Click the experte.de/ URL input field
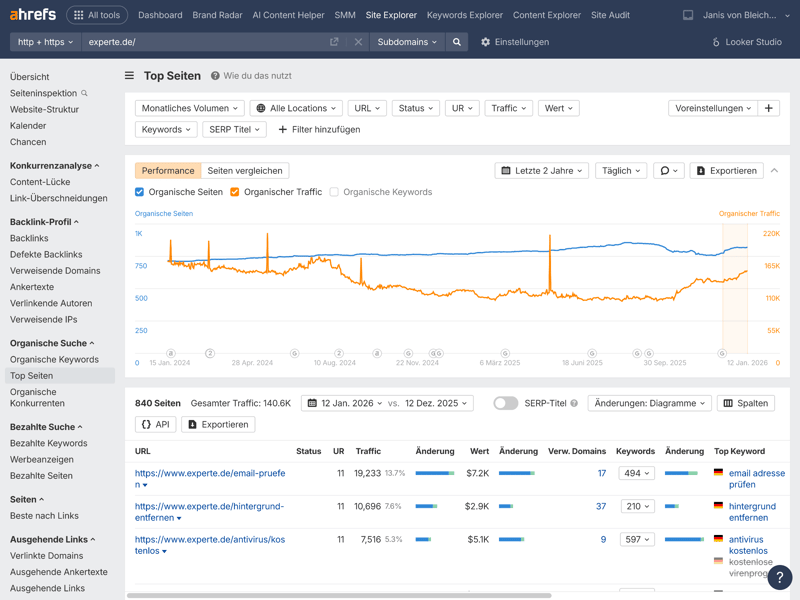 pos(200,42)
